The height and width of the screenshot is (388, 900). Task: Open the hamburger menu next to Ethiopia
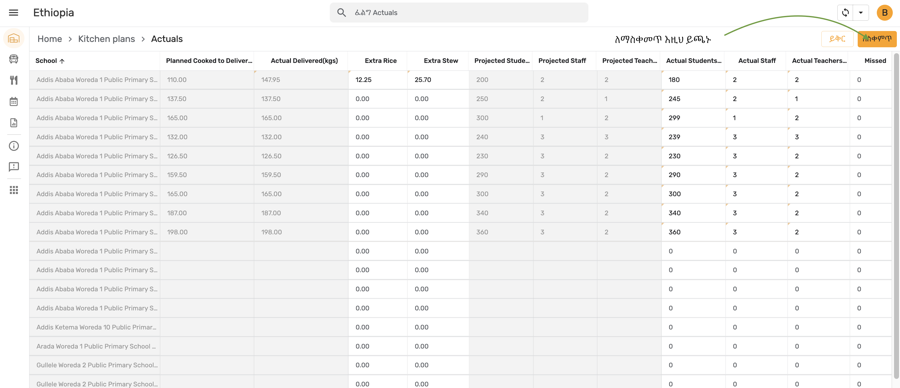point(14,13)
